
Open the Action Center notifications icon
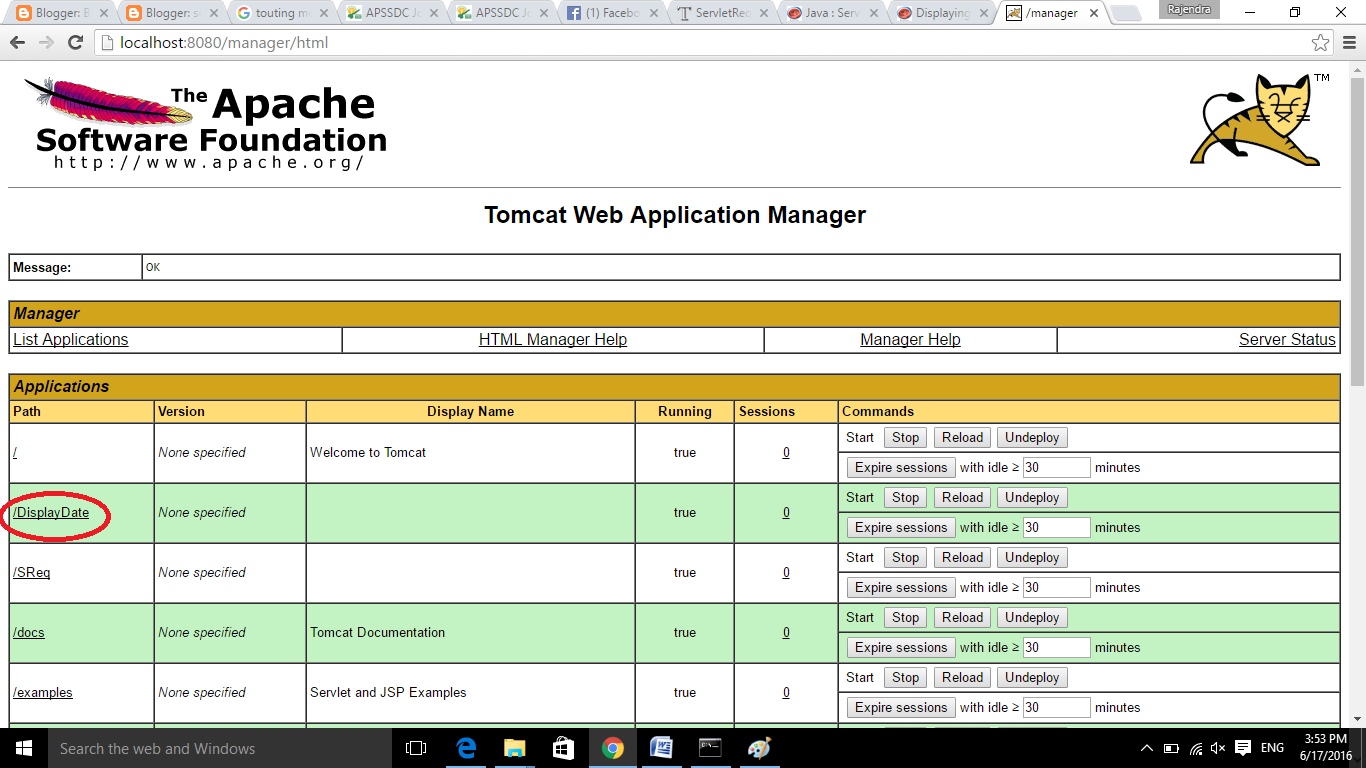tap(1243, 748)
